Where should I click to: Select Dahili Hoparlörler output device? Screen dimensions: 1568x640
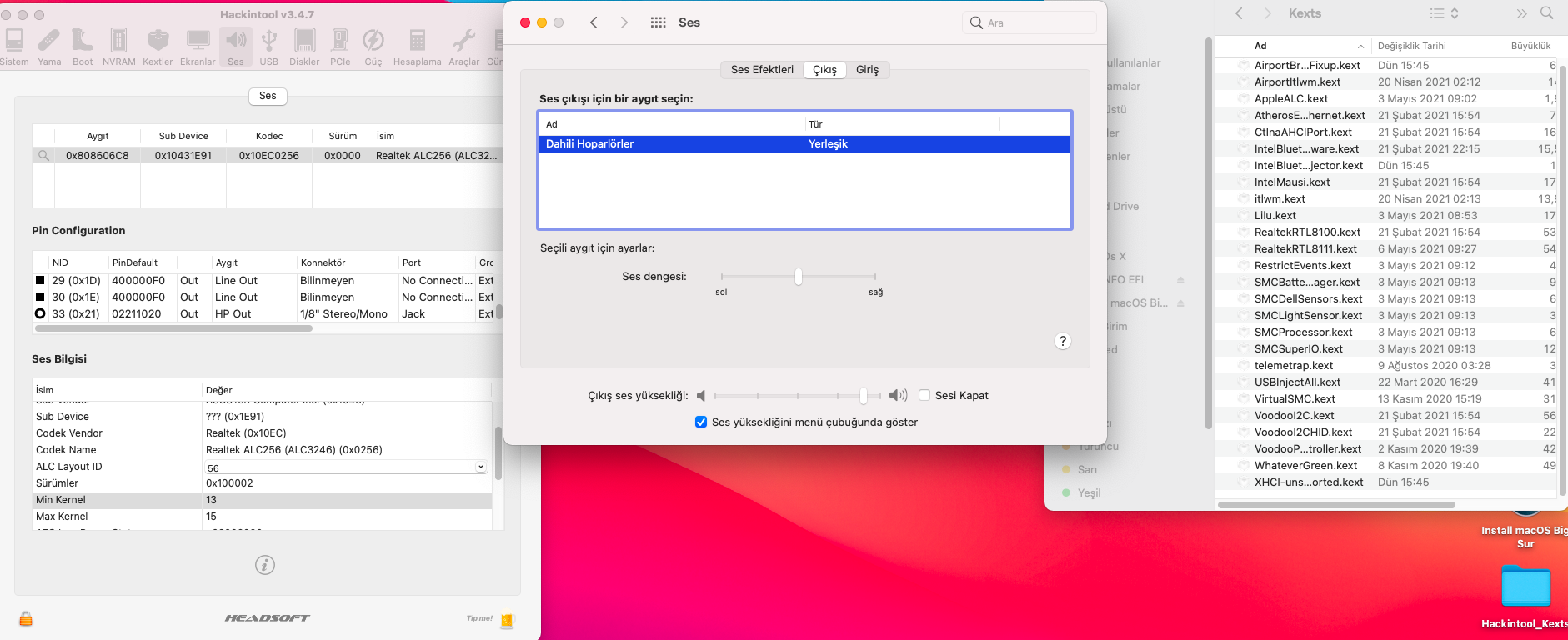pyautogui.click(x=804, y=144)
